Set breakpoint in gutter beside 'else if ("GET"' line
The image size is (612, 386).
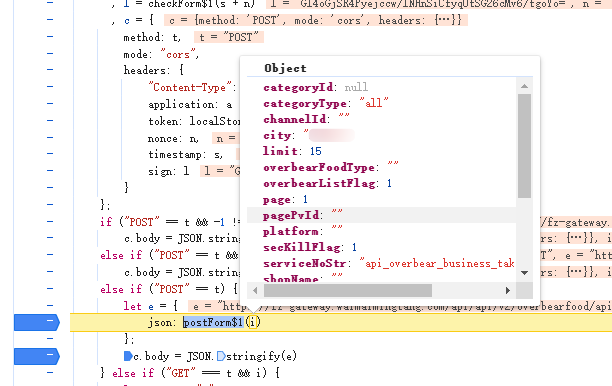(50, 373)
